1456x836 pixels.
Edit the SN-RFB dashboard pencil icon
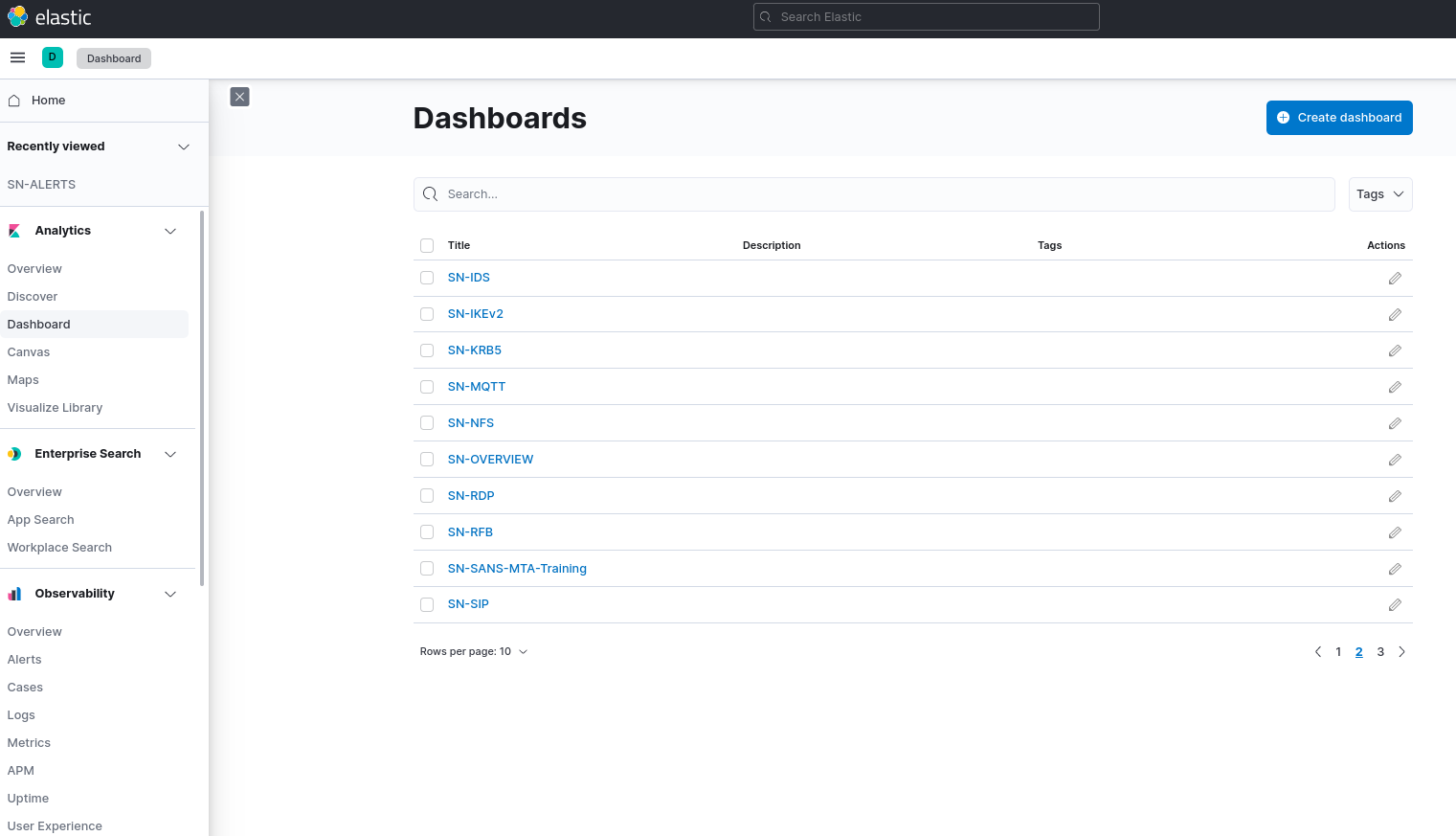coord(1395,533)
